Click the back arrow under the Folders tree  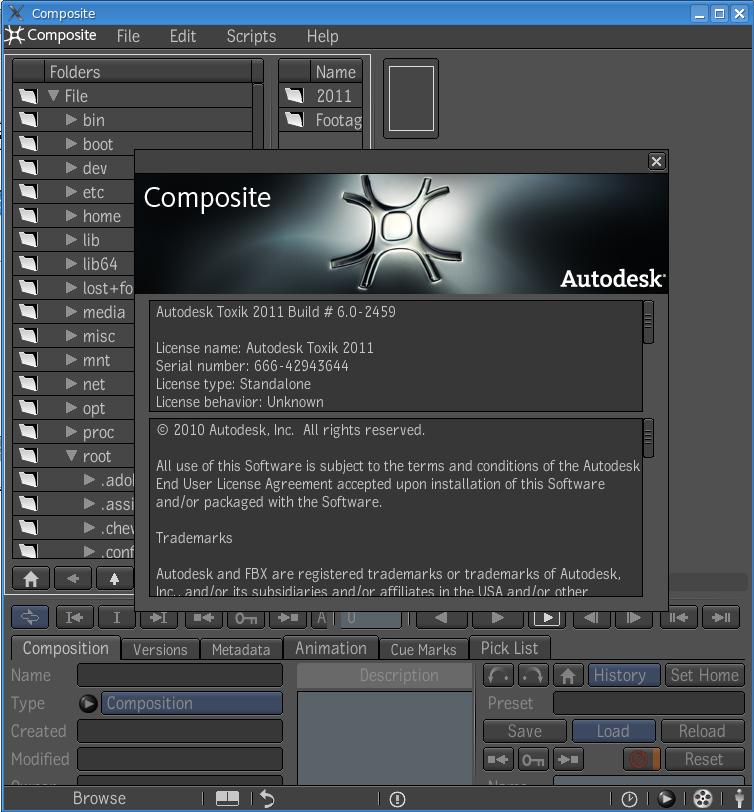click(72, 578)
